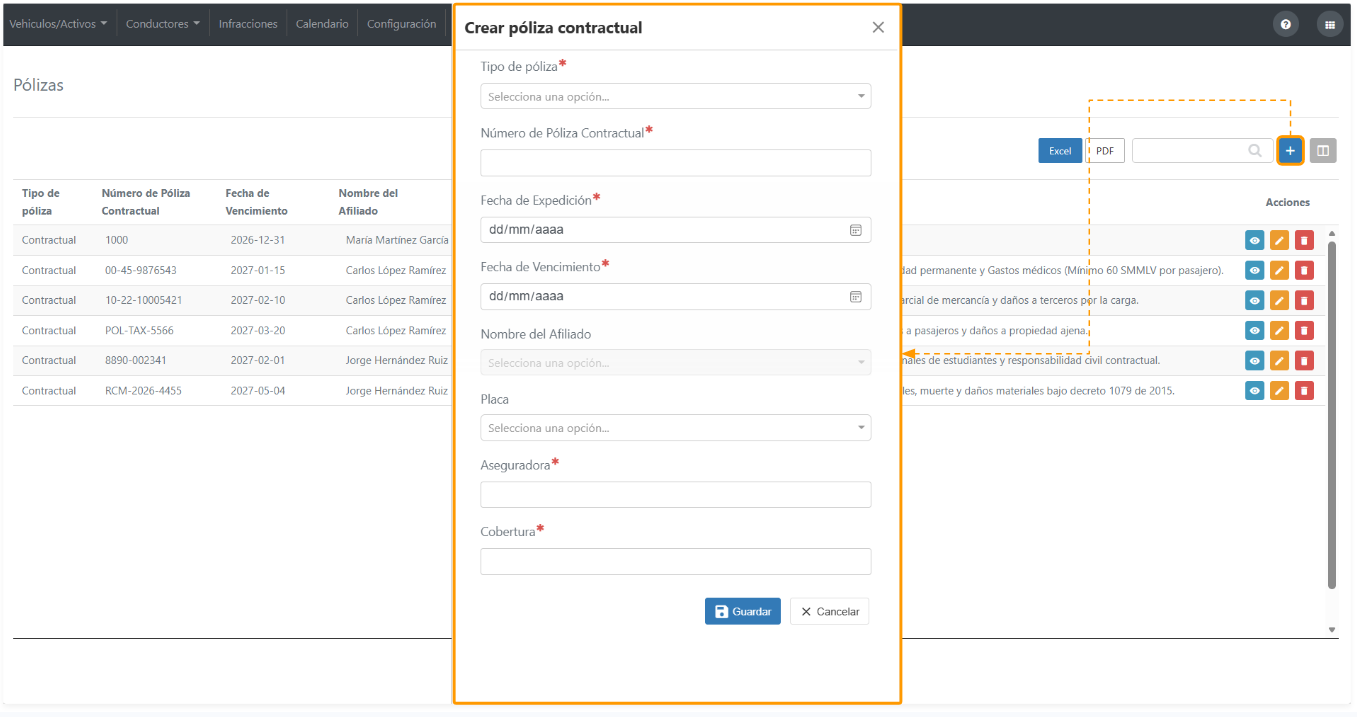Open calendar picker for Fecha de Vencimiento

pyautogui.click(x=856, y=296)
